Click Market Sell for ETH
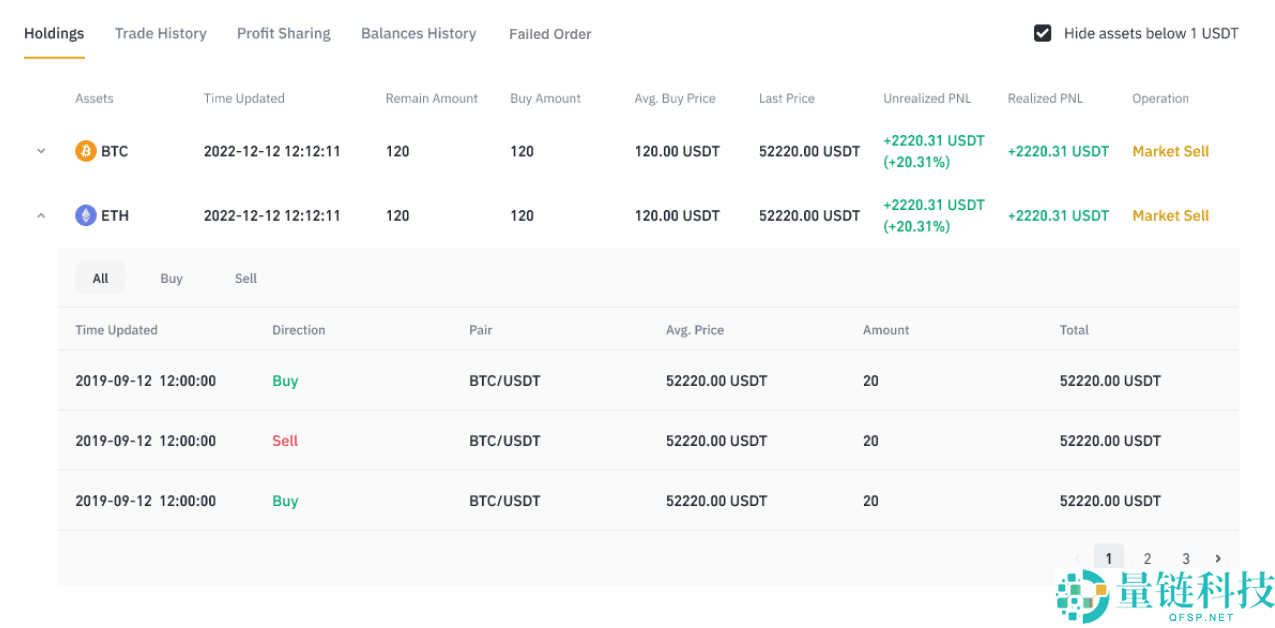Viewport: 1275px width, 628px height. [1170, 215]
